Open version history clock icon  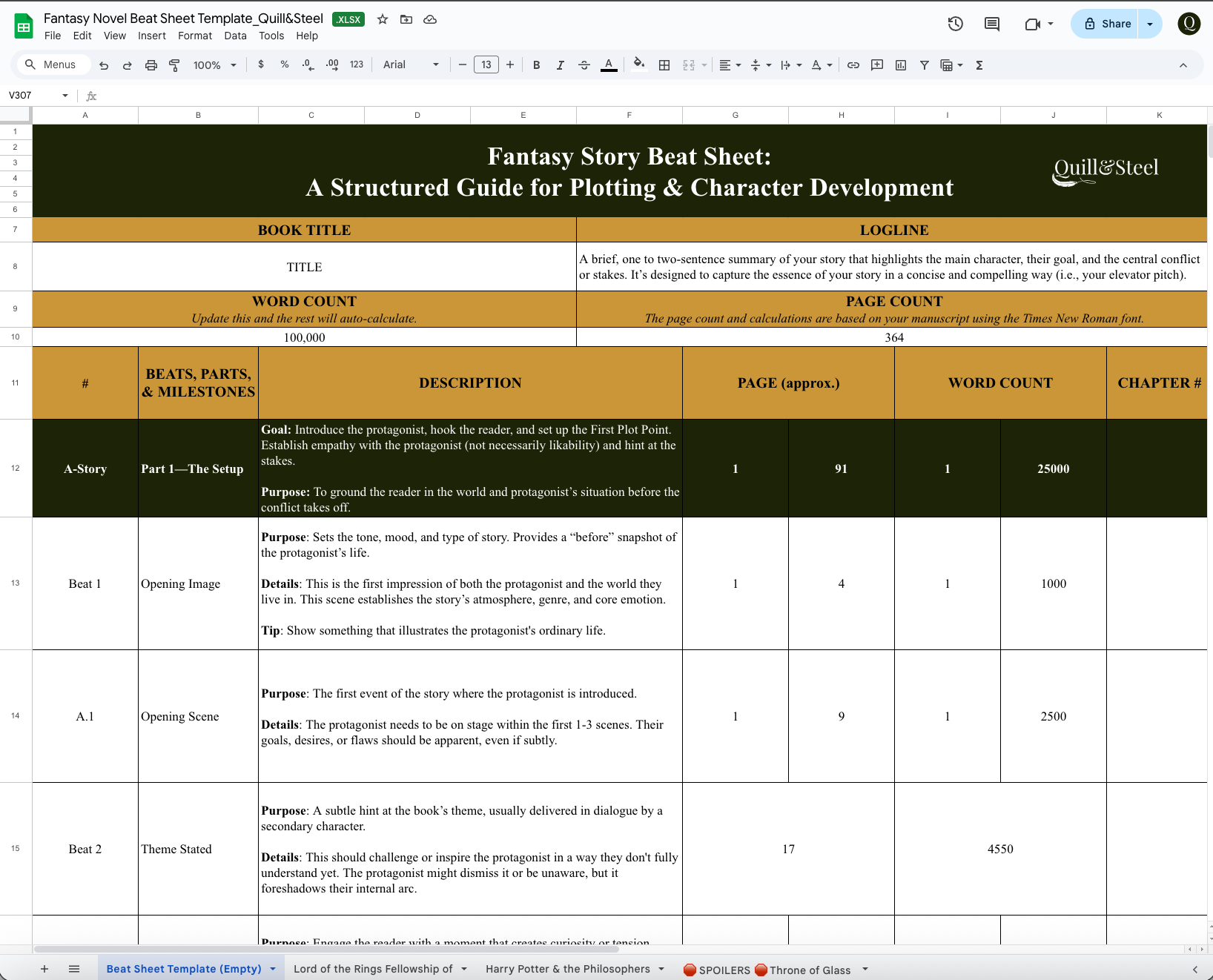coord(955,24)
